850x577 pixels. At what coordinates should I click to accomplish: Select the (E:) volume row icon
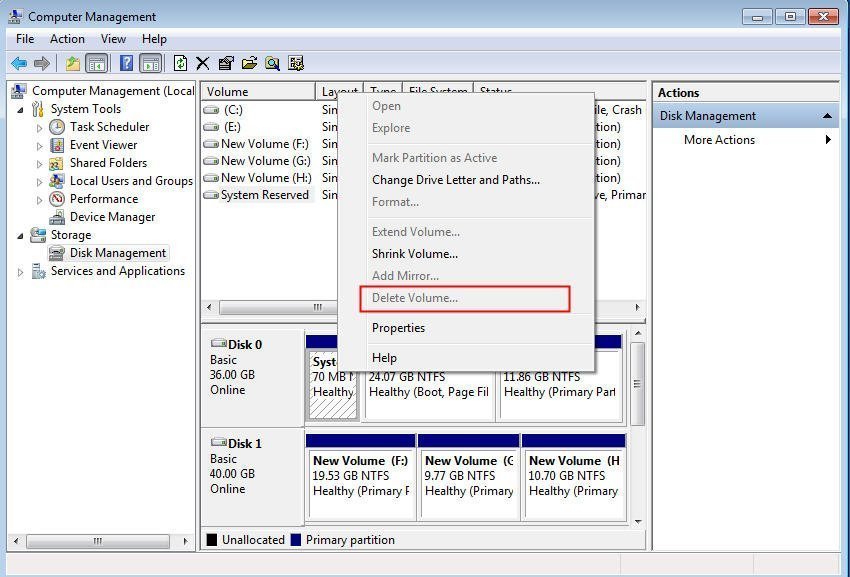click(211, 127)
